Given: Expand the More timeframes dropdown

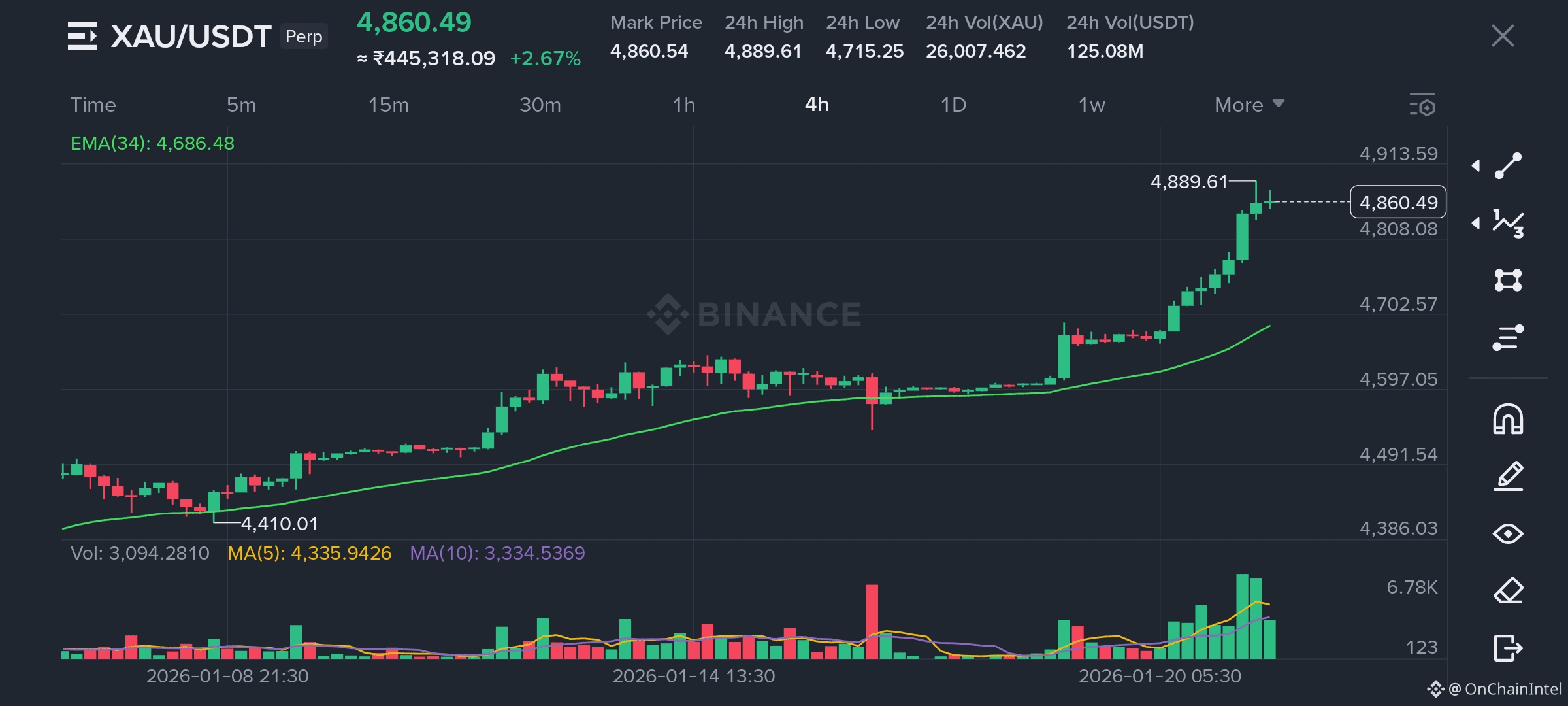Looking at the screenshot, I should (1249, 105).
